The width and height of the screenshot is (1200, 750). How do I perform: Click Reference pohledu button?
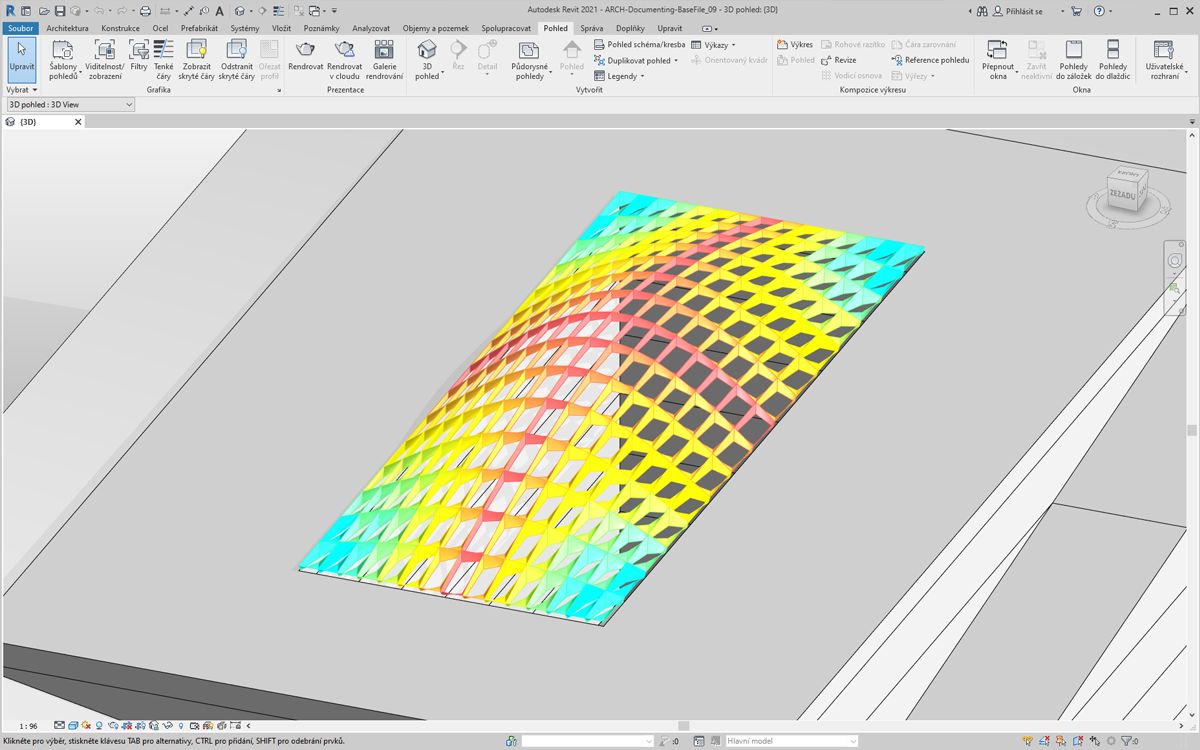pos(930,60)
